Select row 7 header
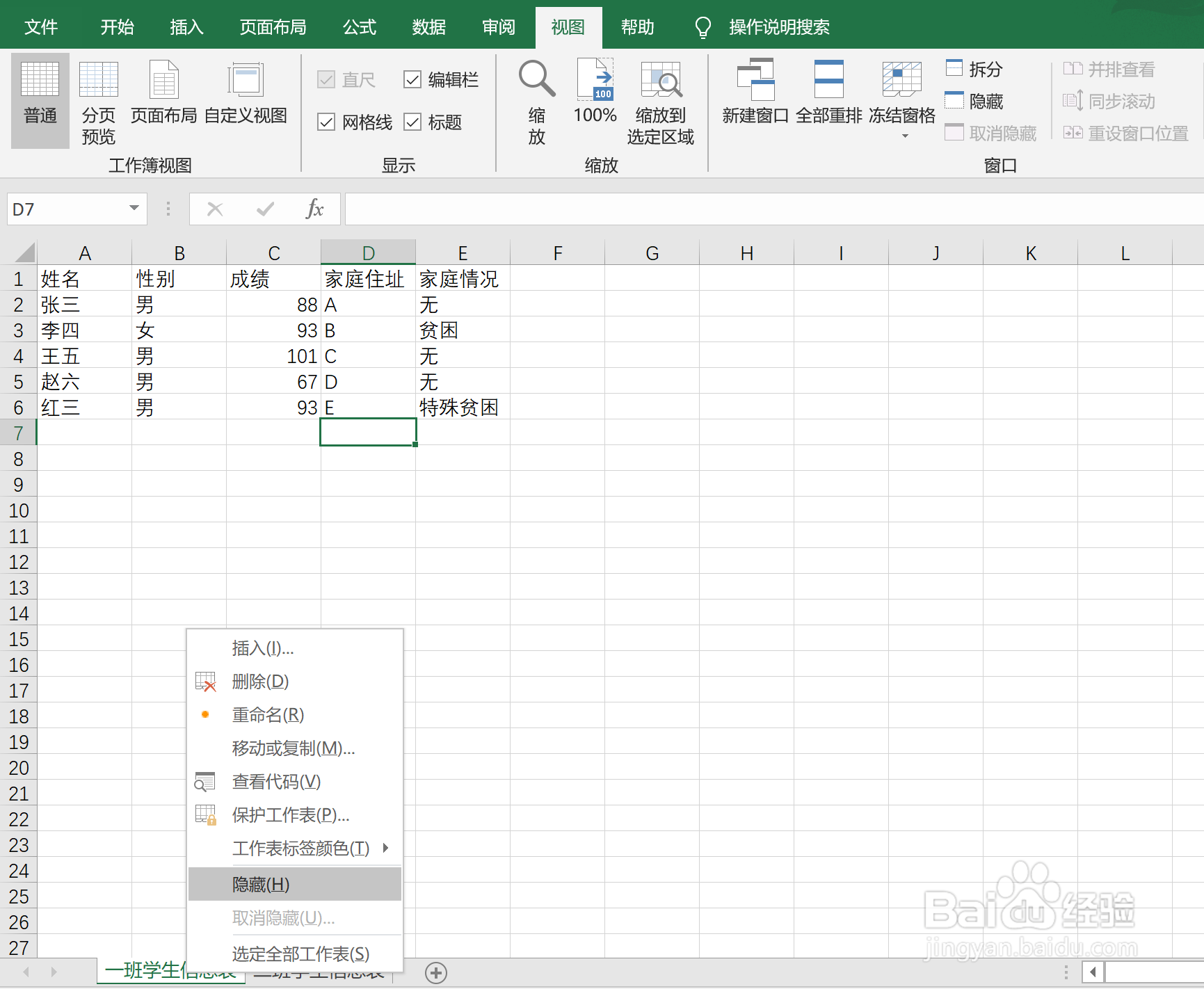 [18, 433]
